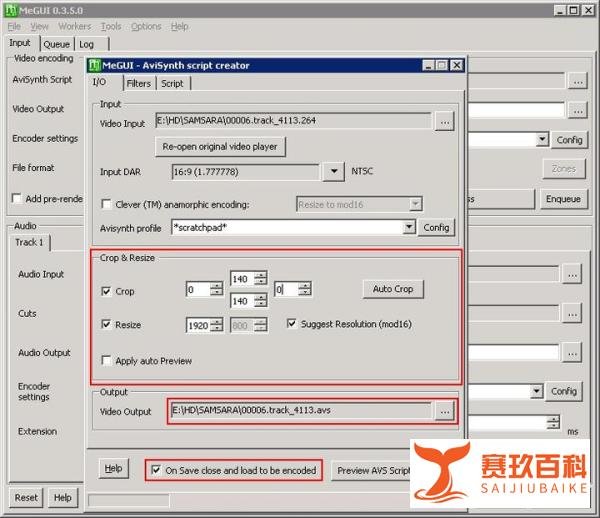
Task: Adjust the resize height 800 stepper
Action: click(261, 325)
